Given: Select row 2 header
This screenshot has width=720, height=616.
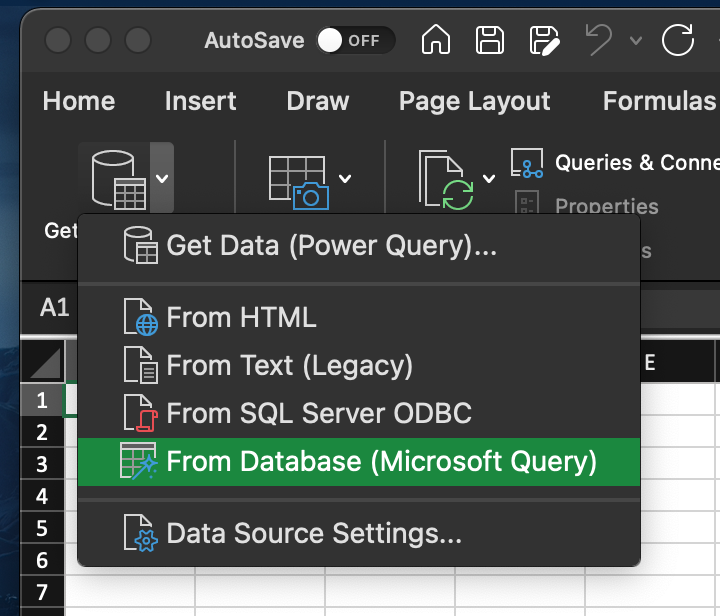Looking at the screenshot, I should click(x=42, y=432).
